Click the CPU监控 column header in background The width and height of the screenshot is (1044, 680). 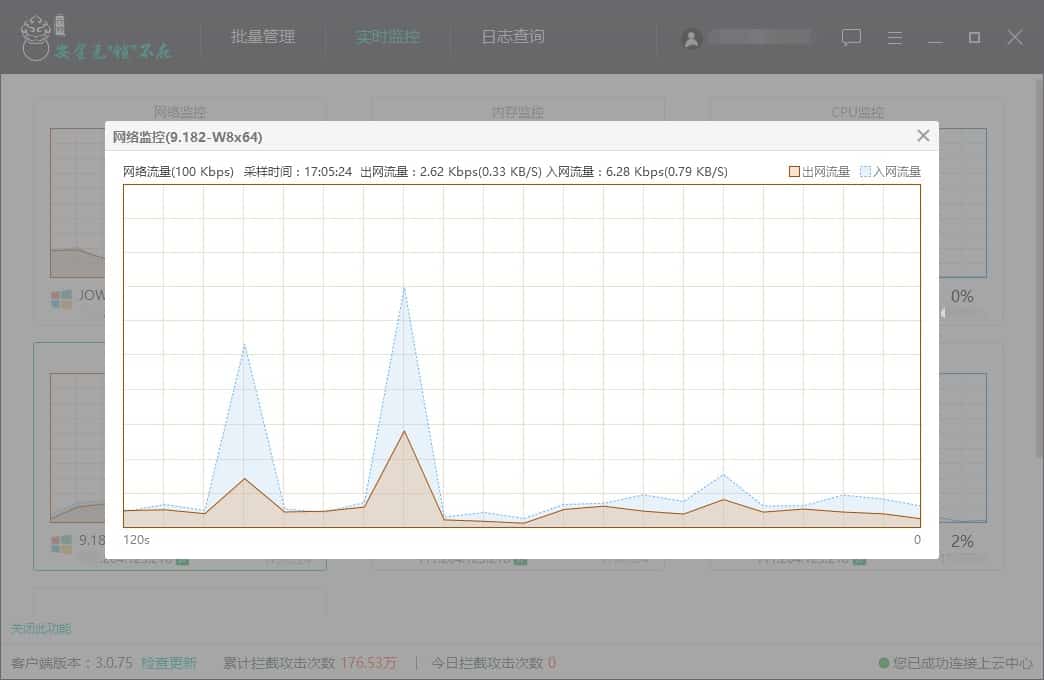[x=858, y=112]
